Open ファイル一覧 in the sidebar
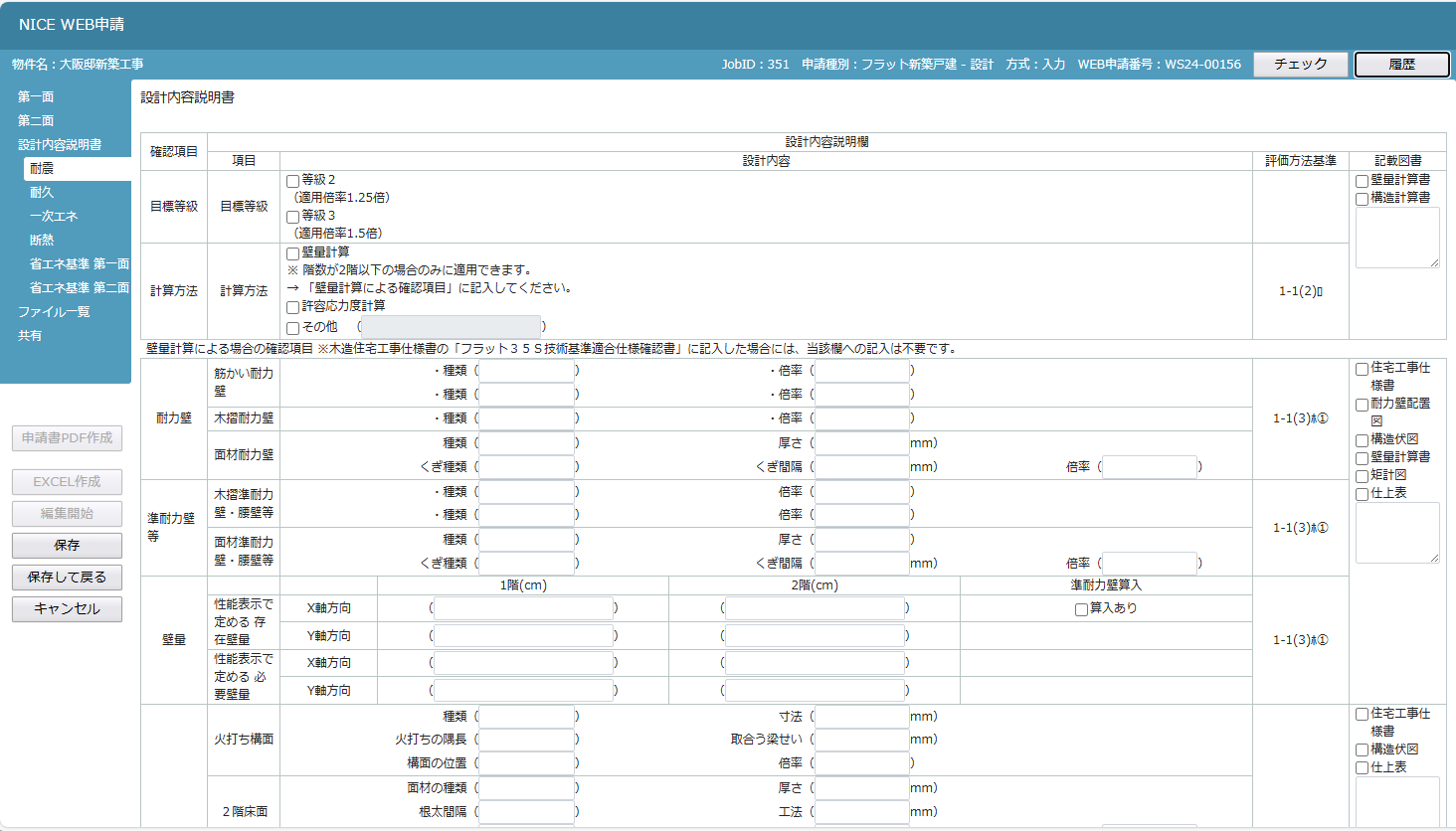This screenshot has height=831, width=1456. coord(54,311)
